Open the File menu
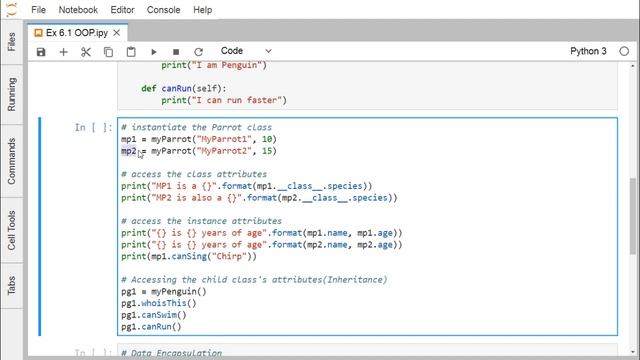640x360 pixels. pos(38,10)
